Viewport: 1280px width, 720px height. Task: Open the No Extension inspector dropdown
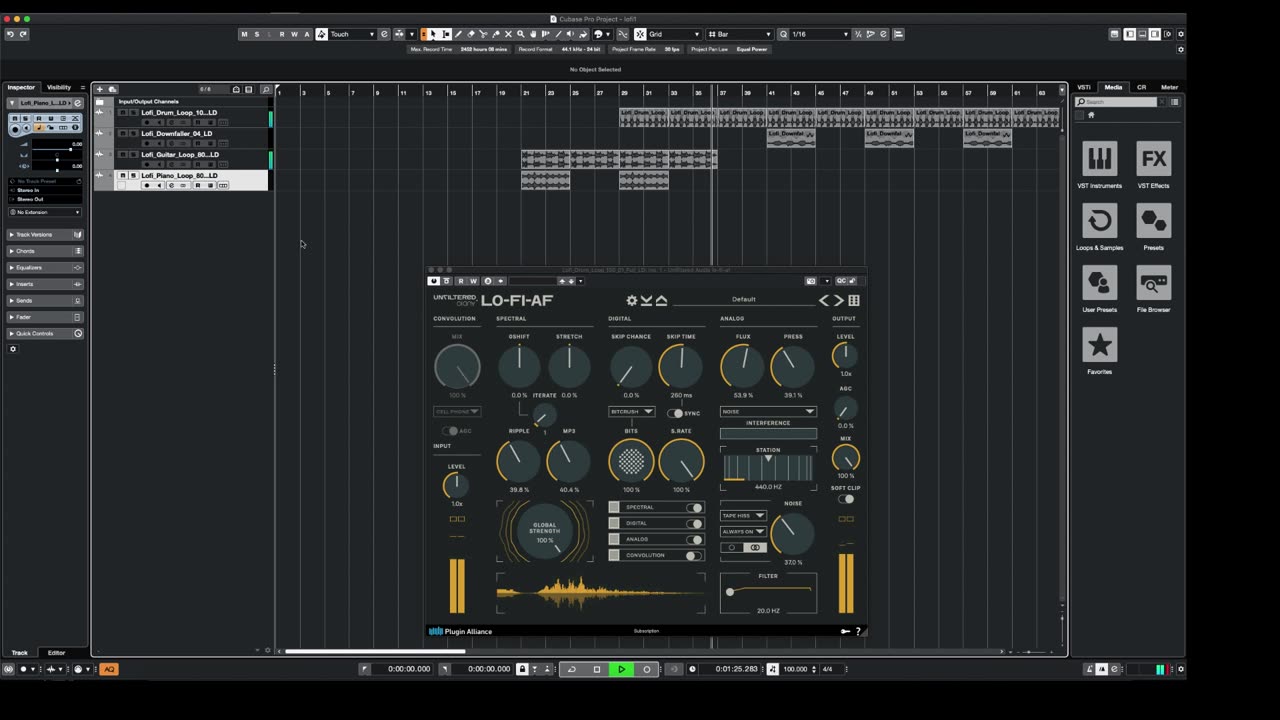(x=46, y=212)
